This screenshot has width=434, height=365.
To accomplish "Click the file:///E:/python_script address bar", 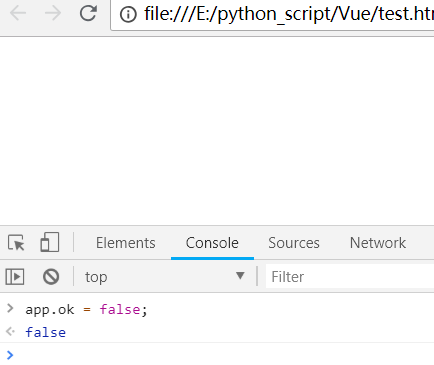I will coord(273,14).
